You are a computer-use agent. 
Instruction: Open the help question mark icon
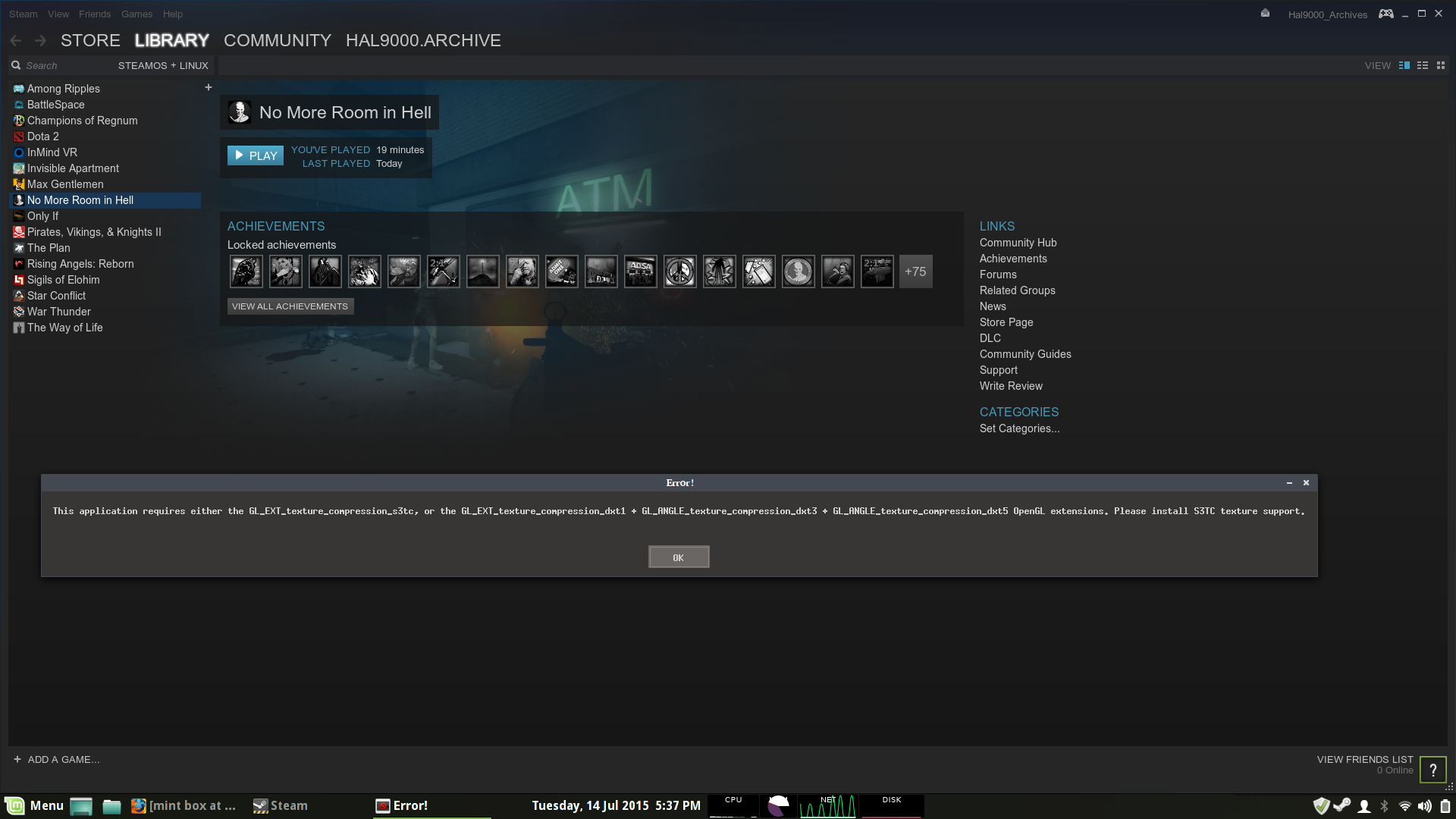pos(1432,770)
